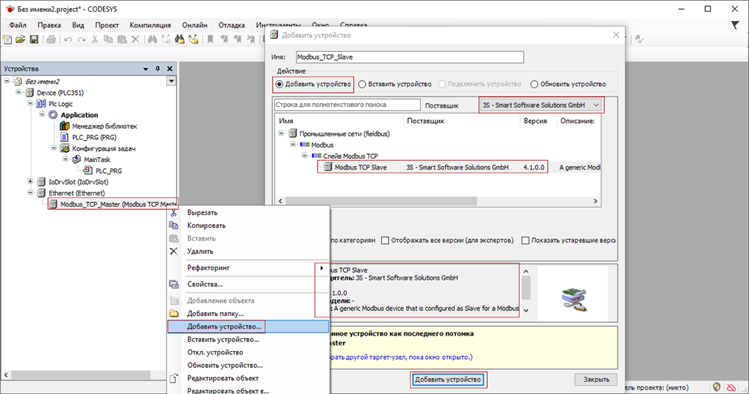Screen dimensions: 749x394
Task: Collapse the Modbus group in device list
Action: tap(293, 144)
